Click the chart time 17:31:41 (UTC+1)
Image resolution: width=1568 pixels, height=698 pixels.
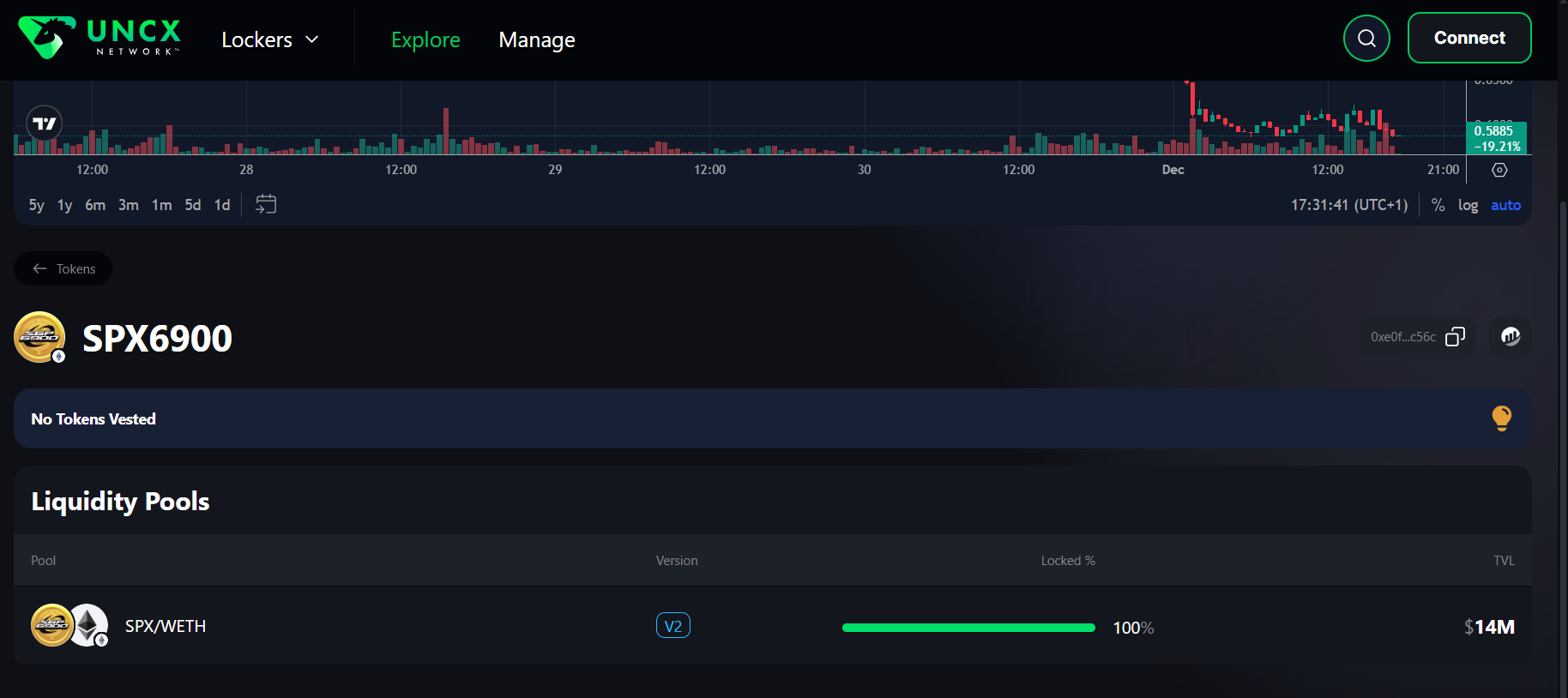click(x=1349, y=205)
